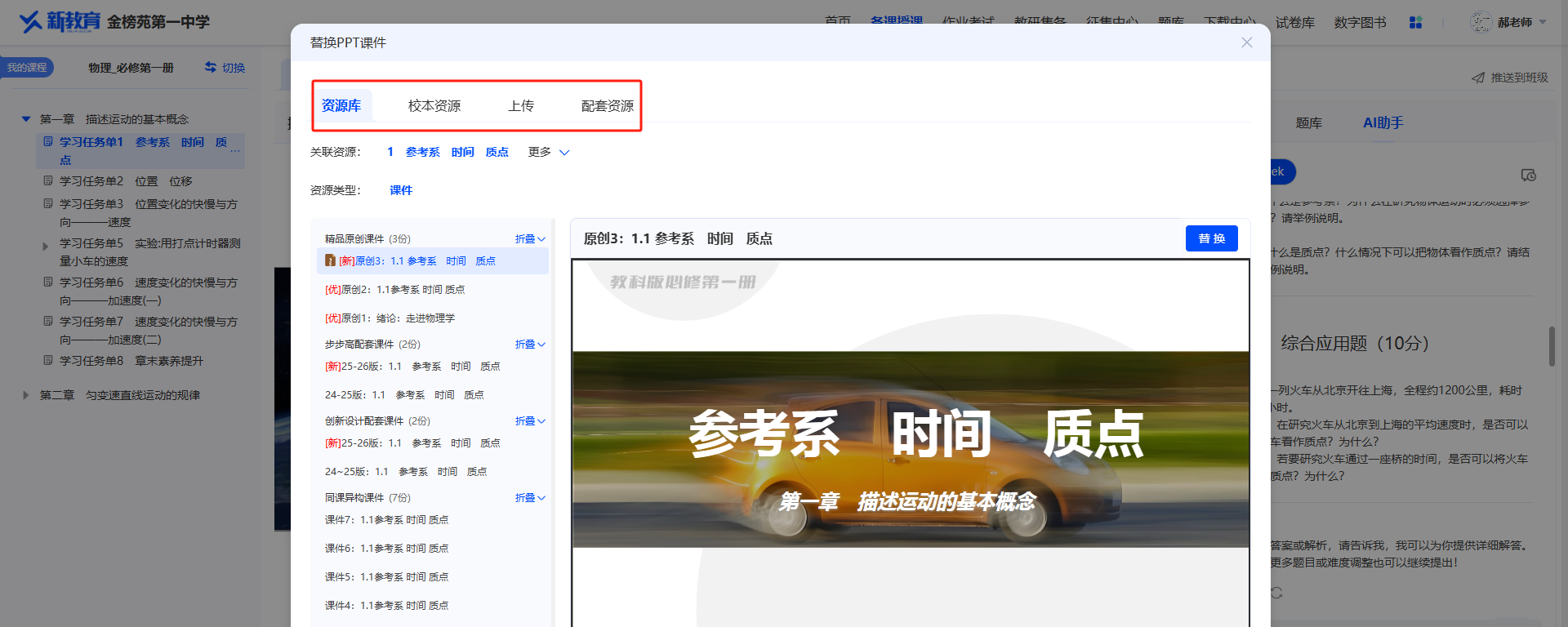Image resolution: width=1568 pixels, height=627 pixels.
Task: Open 学习任务单7 加速度(二)
Action: click(149, 331)
